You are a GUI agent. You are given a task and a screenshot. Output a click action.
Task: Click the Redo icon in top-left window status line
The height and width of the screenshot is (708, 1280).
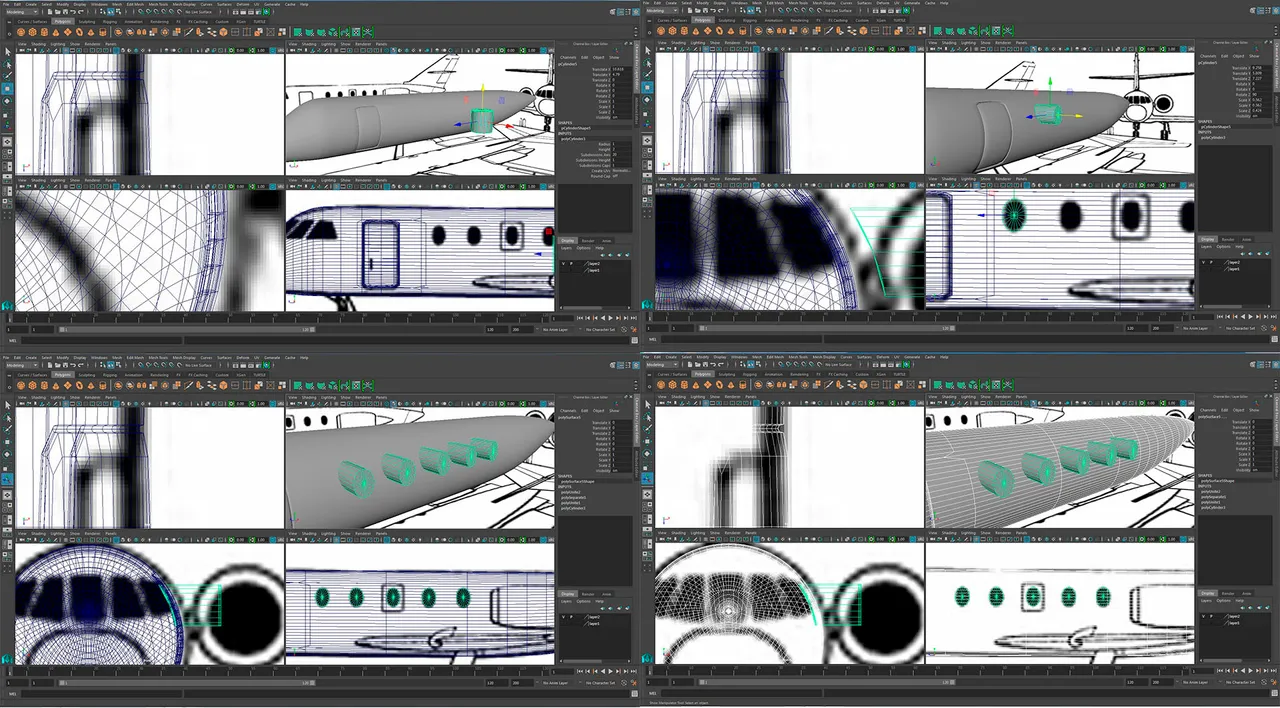click(x=81, y=12)
